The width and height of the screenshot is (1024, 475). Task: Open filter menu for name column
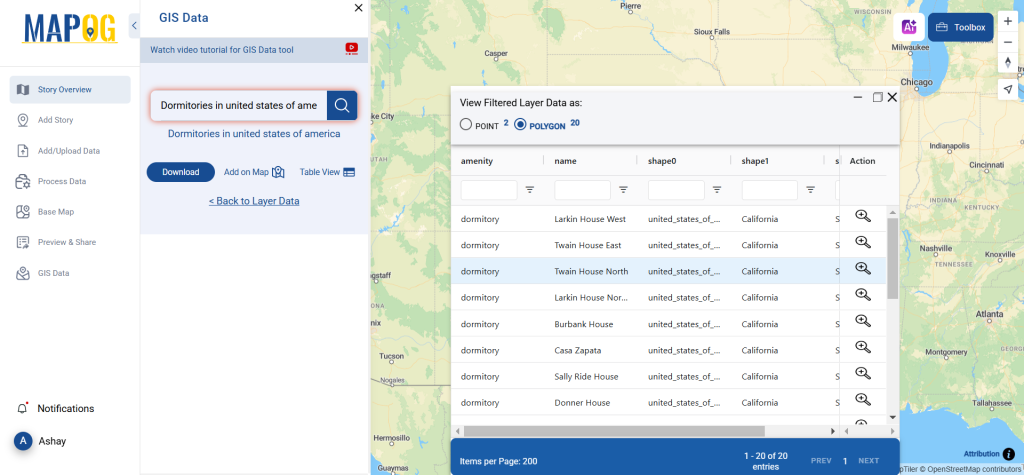[623, 189]
